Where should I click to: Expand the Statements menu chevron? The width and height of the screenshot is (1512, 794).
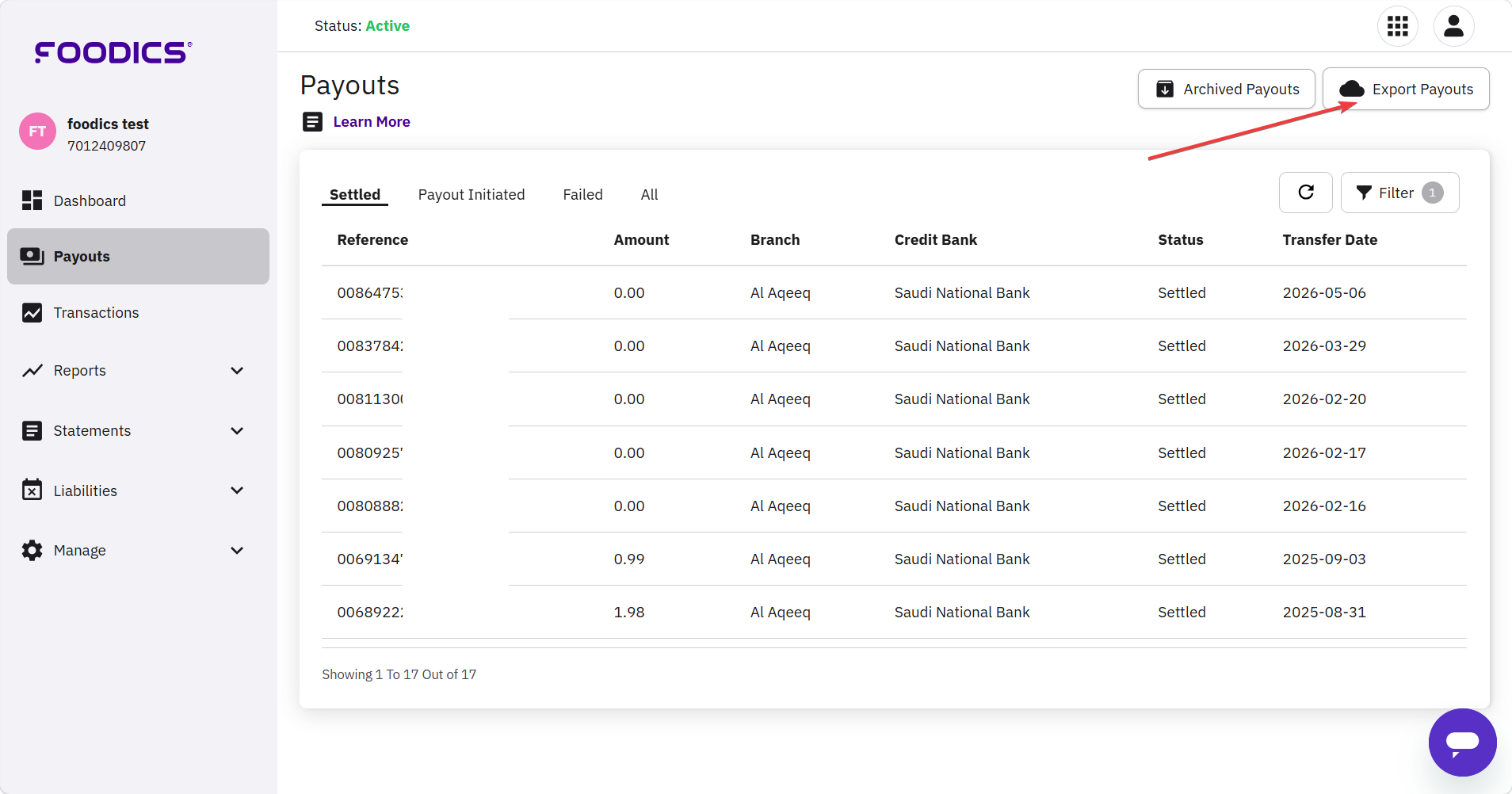coord(236,431)
